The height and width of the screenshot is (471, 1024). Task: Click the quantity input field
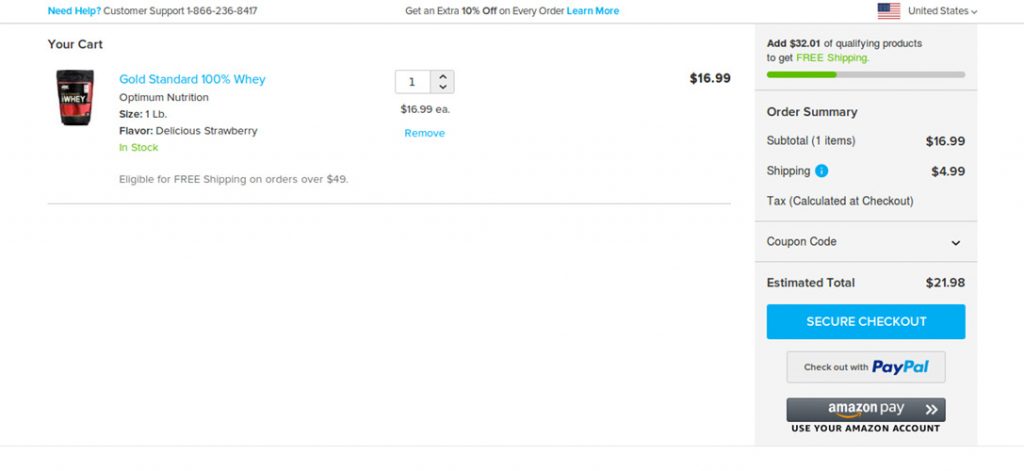pos(412,82)
